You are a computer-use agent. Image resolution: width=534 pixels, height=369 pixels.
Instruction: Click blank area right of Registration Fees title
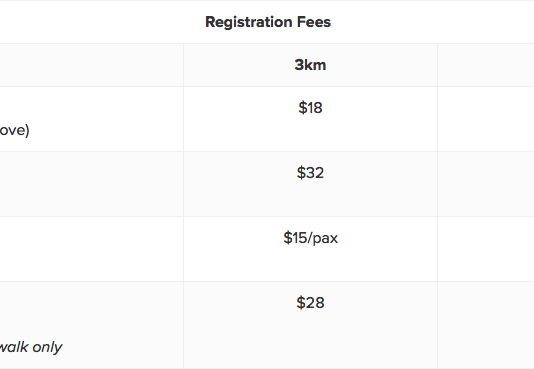click(433, 22)
